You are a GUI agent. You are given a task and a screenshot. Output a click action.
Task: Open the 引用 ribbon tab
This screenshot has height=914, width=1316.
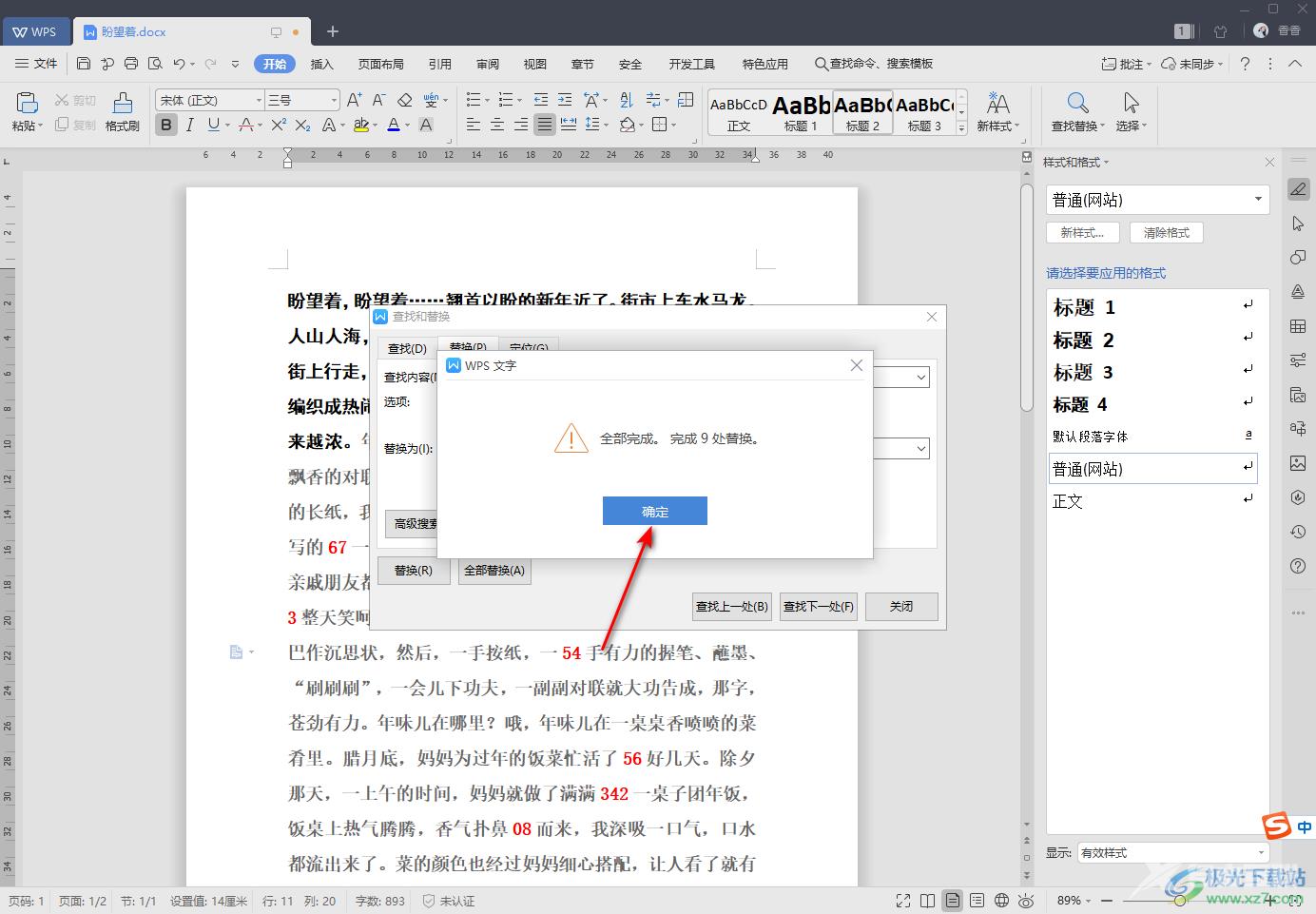click(x=440, y=64)
